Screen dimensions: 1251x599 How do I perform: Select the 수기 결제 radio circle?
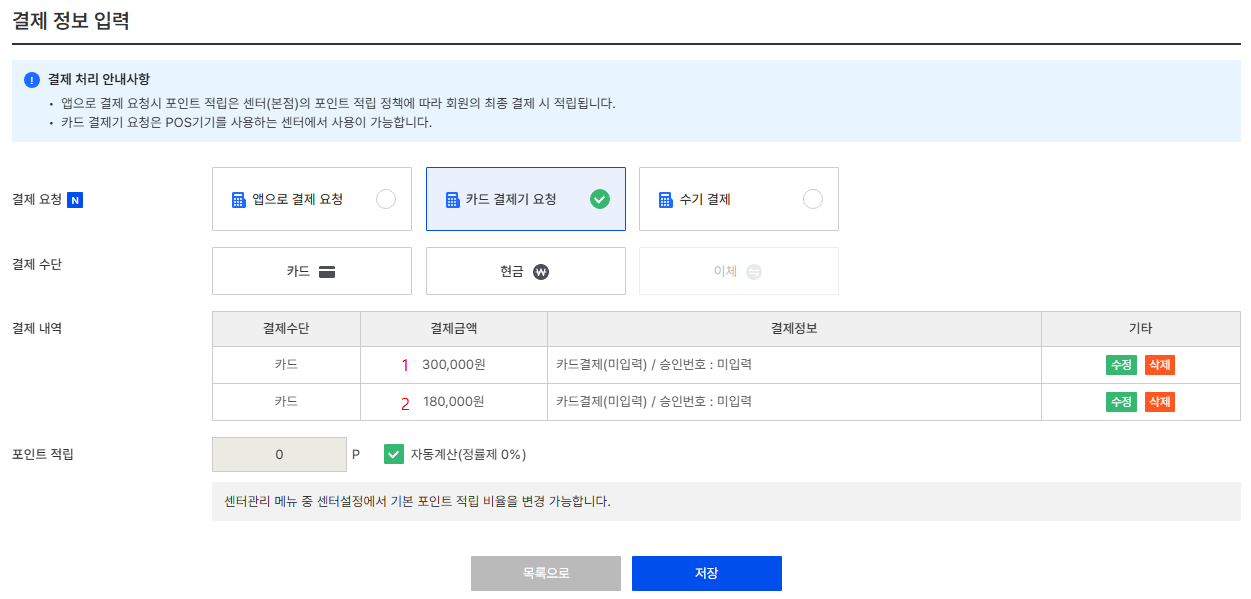(x=813, y=199)
